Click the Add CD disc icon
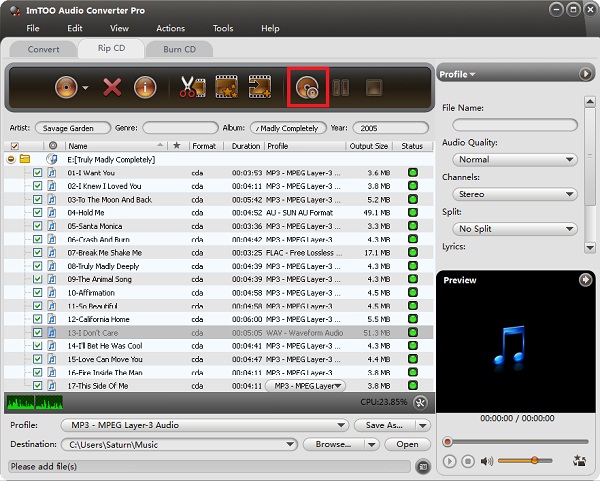This screenshot has width=600, height=481. (x=66, y=88)
